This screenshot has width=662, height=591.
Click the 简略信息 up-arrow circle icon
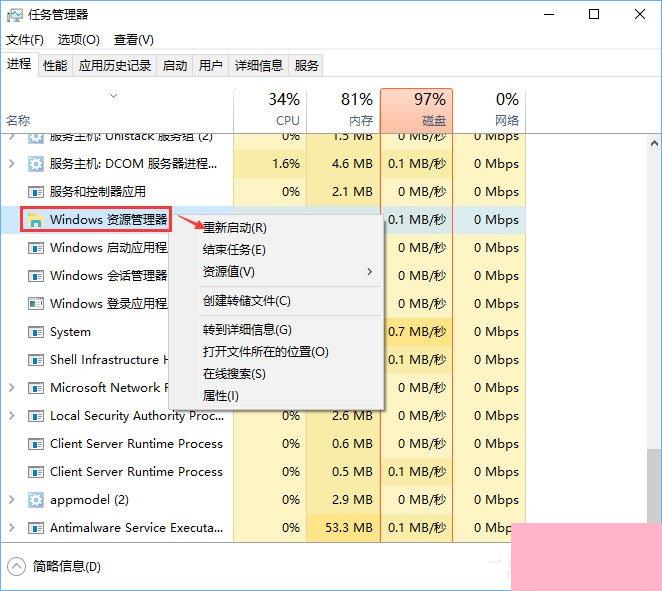(16, 567)
